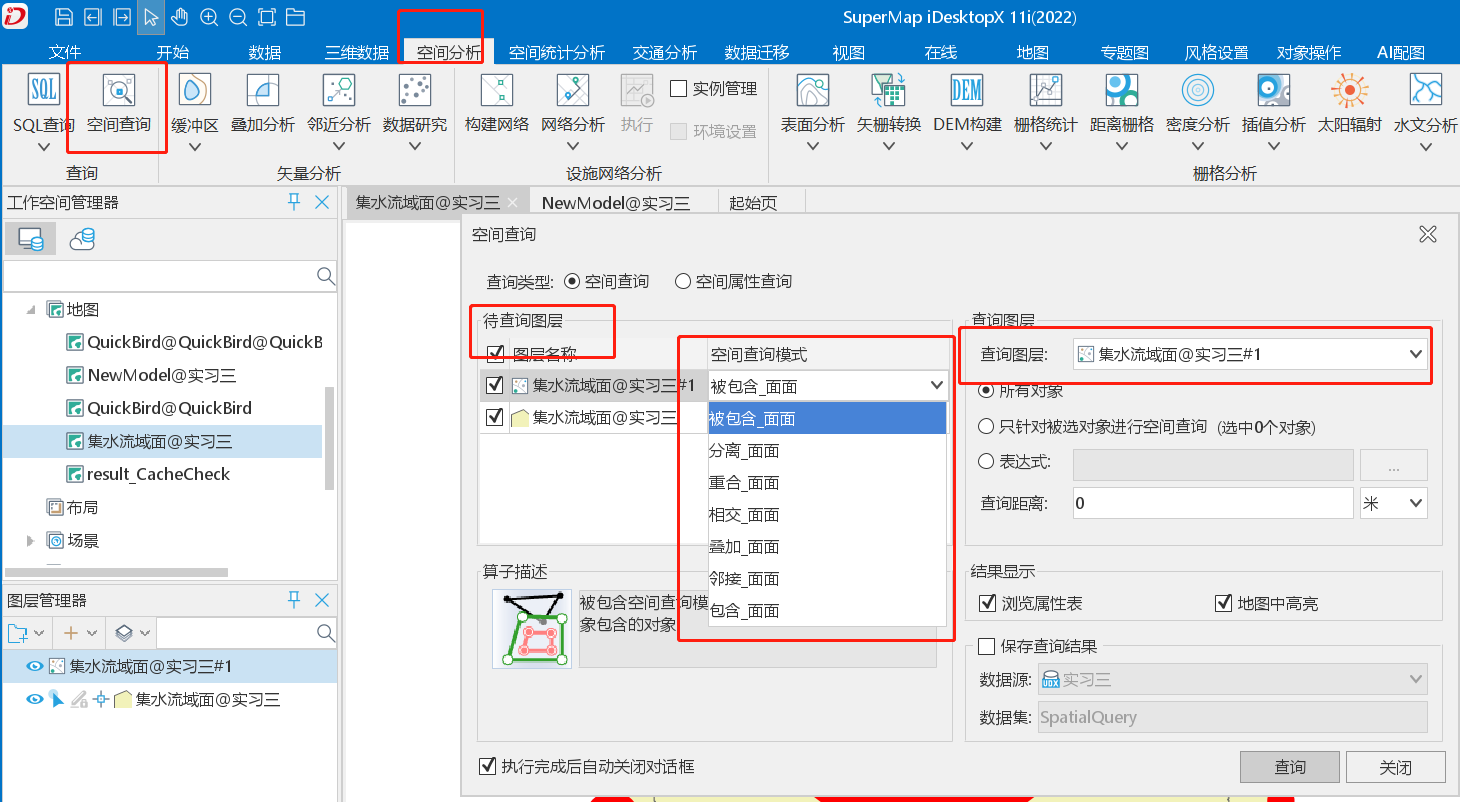Click the zoom out magnifier tool
This screenshot has width=1460, height=802.
click(238, 17)
